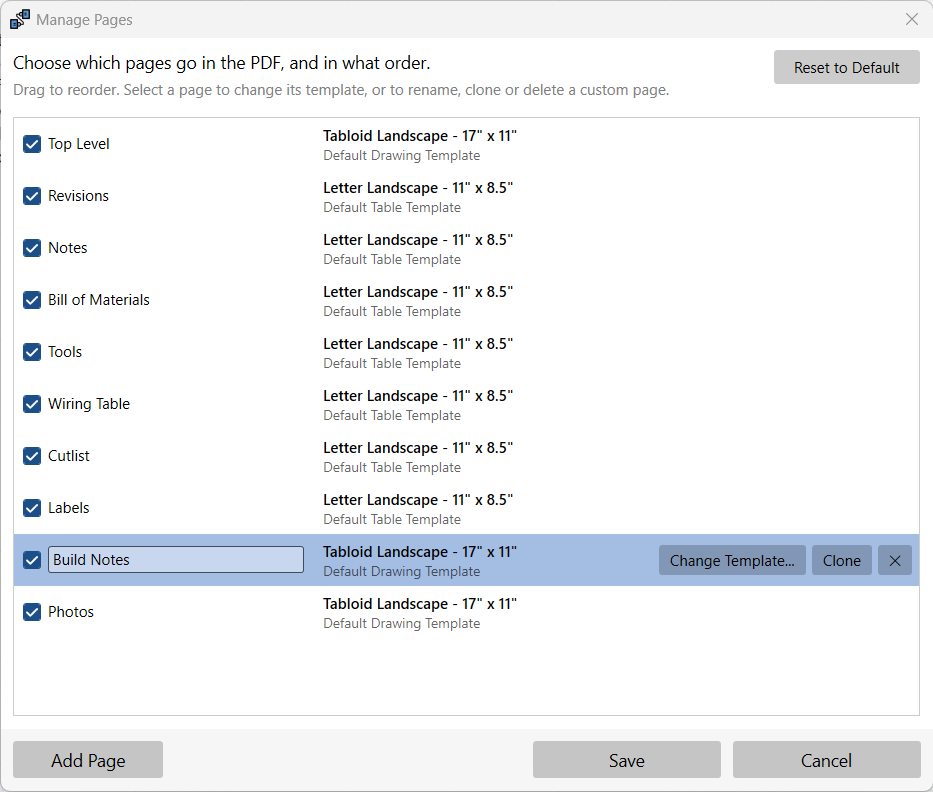933x792 pixels.
Task: Close the Manage Pages dialog
Action: click(x=912, y=19)
